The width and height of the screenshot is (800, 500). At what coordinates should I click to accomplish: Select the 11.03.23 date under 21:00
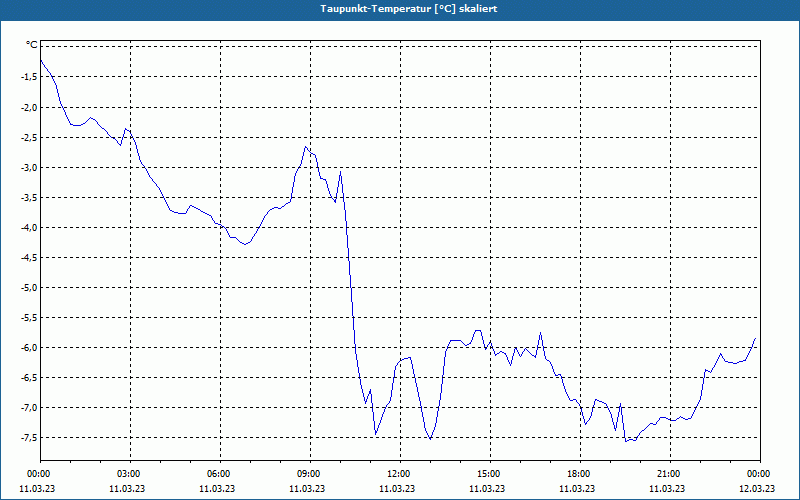pyautogui.click(x=667, y=488)
